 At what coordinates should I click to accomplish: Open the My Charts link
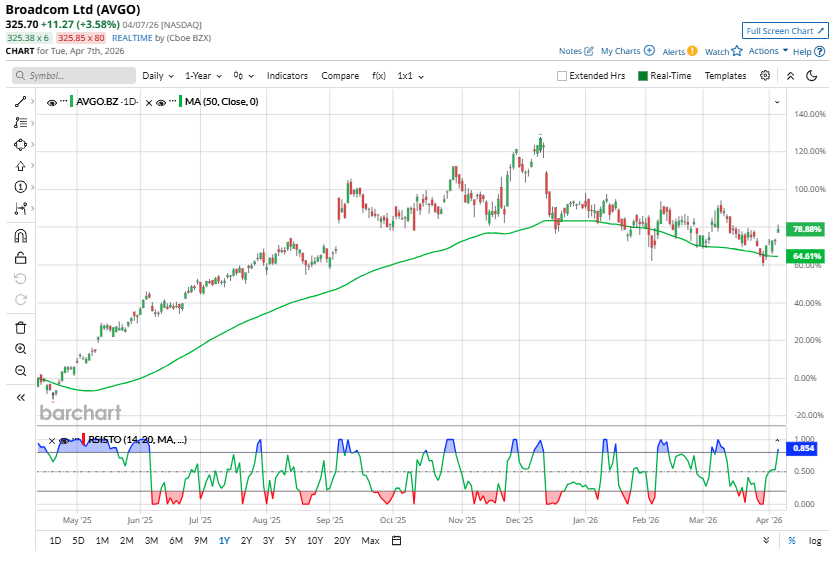pyautogui.click(x=627, y=51)
